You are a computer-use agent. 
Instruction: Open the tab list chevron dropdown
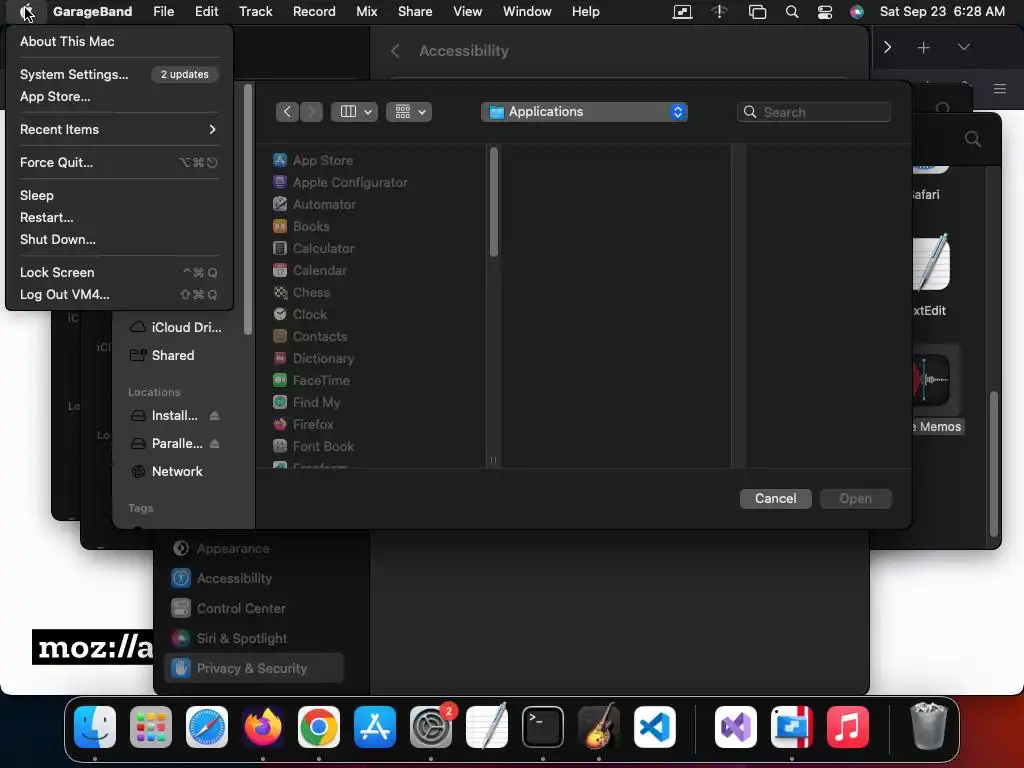click(x=963, y=48)
